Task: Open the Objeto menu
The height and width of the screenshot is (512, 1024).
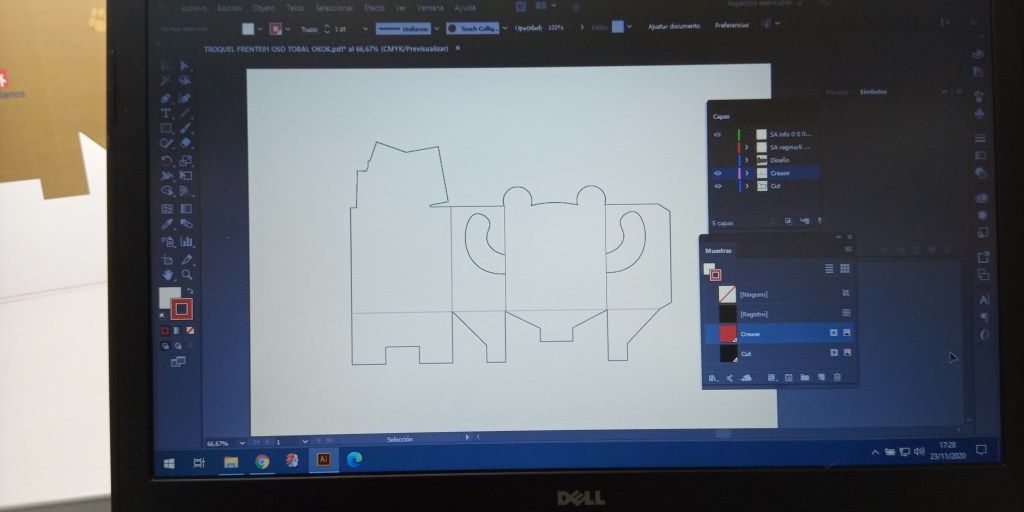Action: point(265,8)
